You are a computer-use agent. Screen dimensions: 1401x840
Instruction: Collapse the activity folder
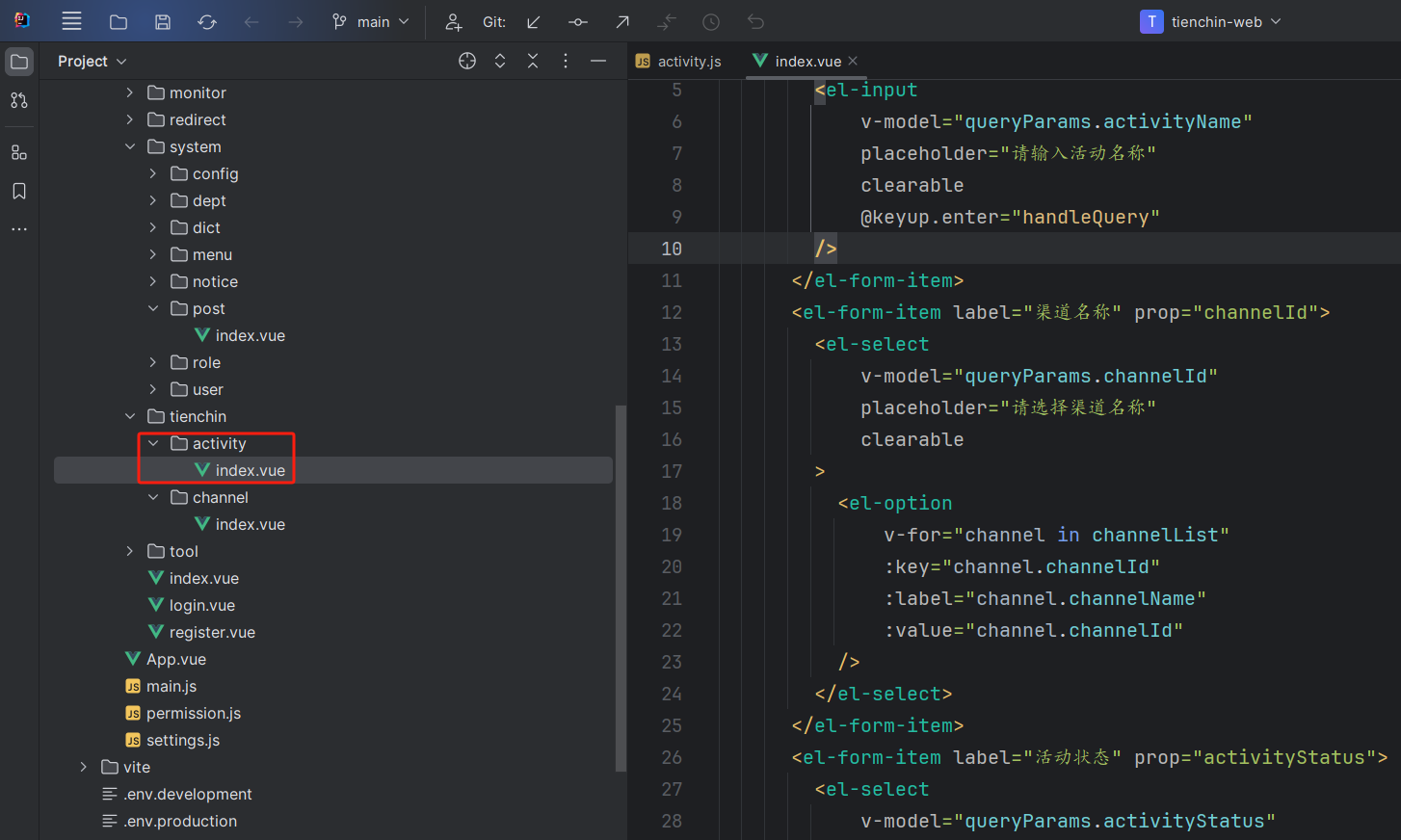[153, 443]
